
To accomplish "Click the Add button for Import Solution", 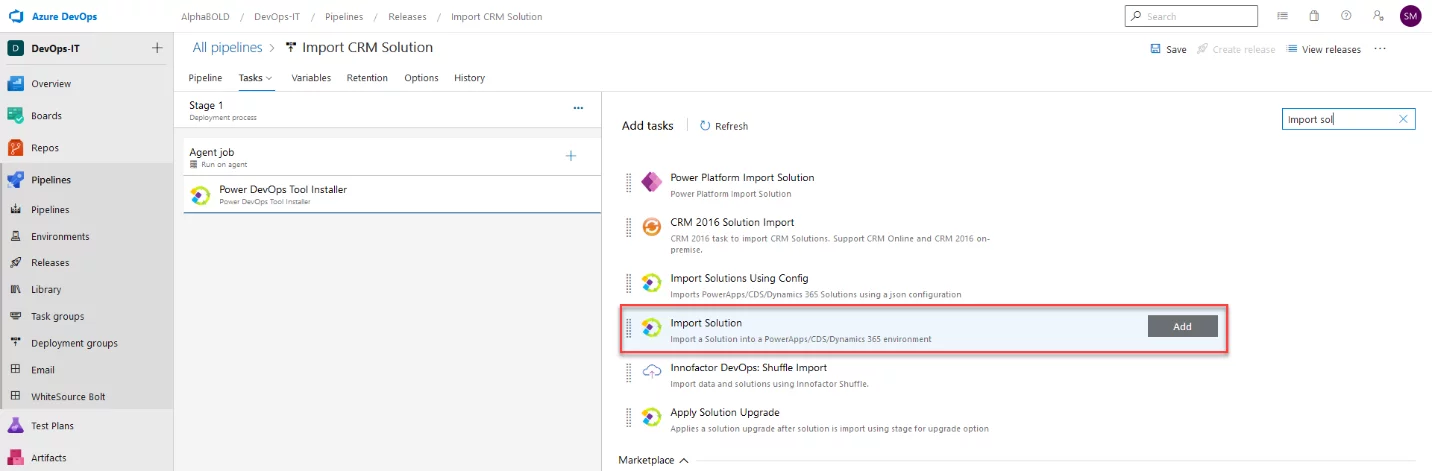I will coord(1182,326).
